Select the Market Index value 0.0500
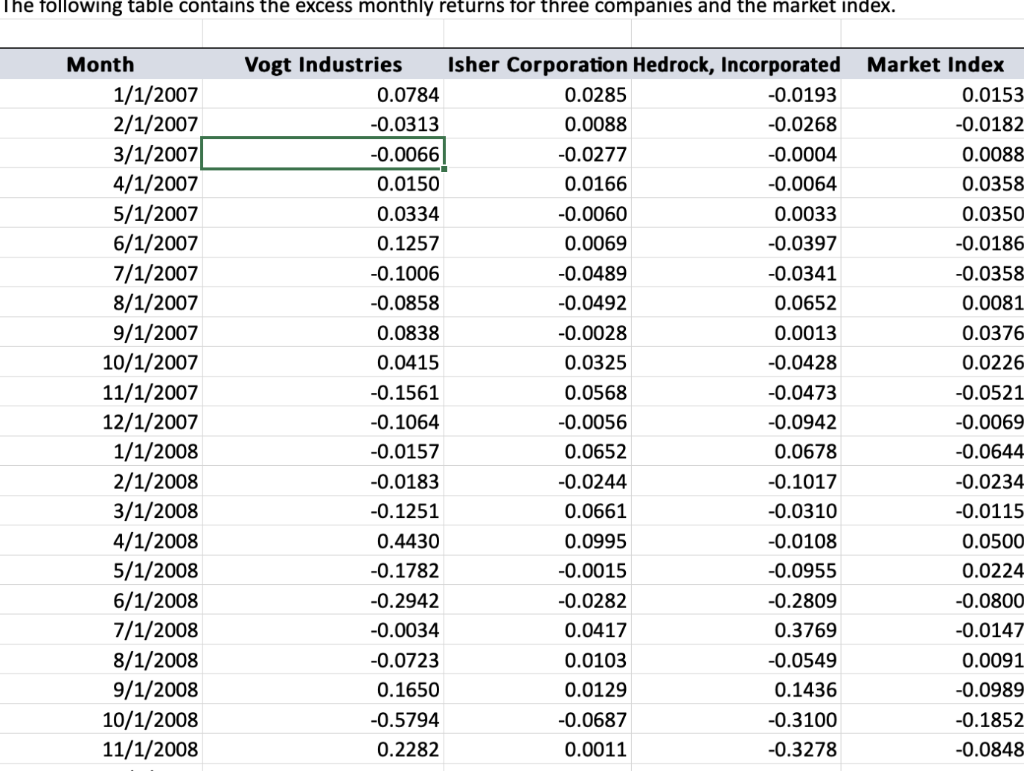 [995, 541]
